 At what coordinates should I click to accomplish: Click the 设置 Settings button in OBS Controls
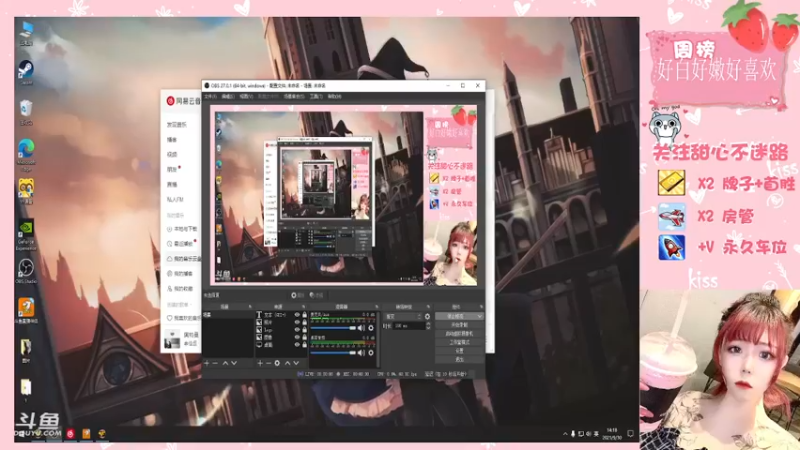[459, 351]
